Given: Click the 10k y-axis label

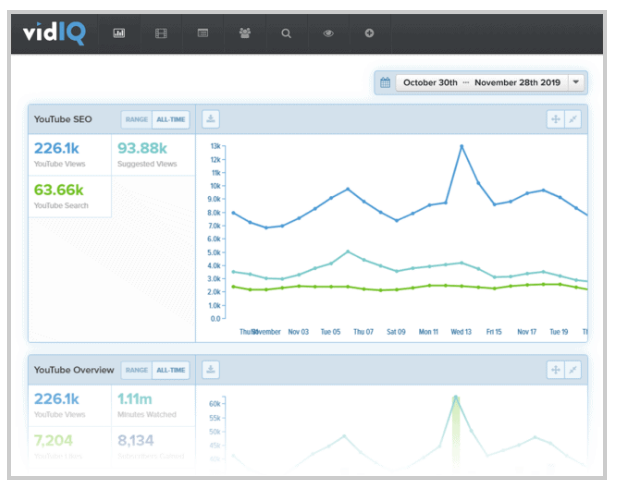Looking at the screenshot, I should point(216,186).
